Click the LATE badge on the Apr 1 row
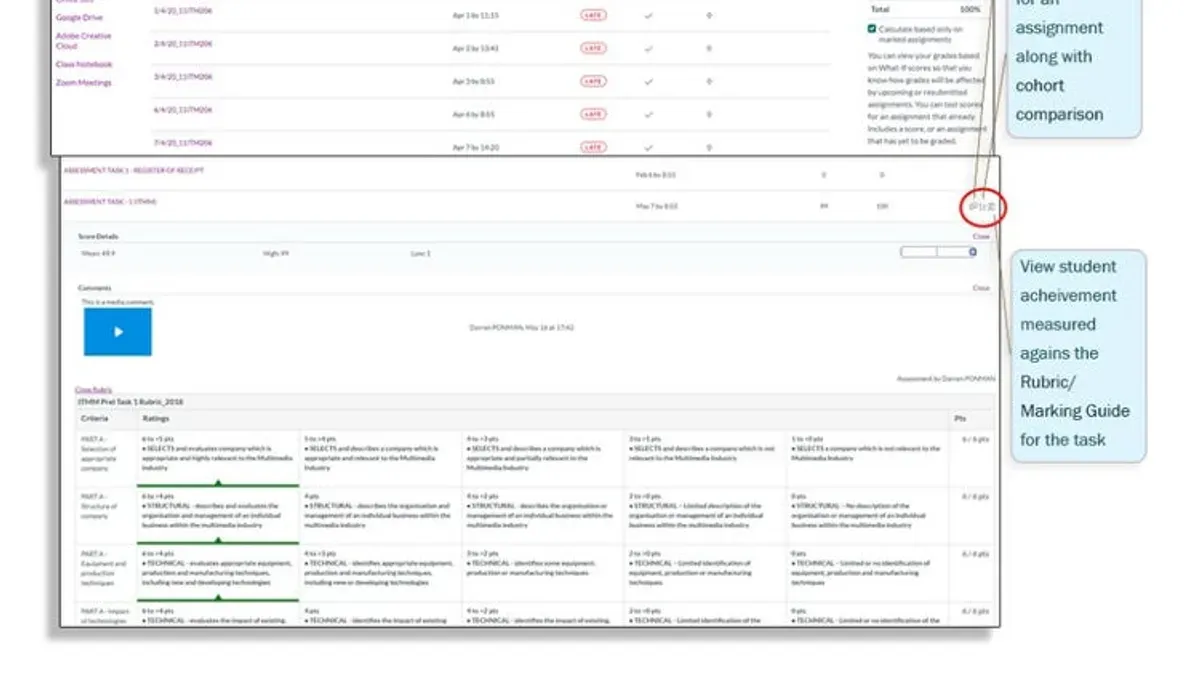The height and width of the screenshot is (675, 1200). pos(593,16)
